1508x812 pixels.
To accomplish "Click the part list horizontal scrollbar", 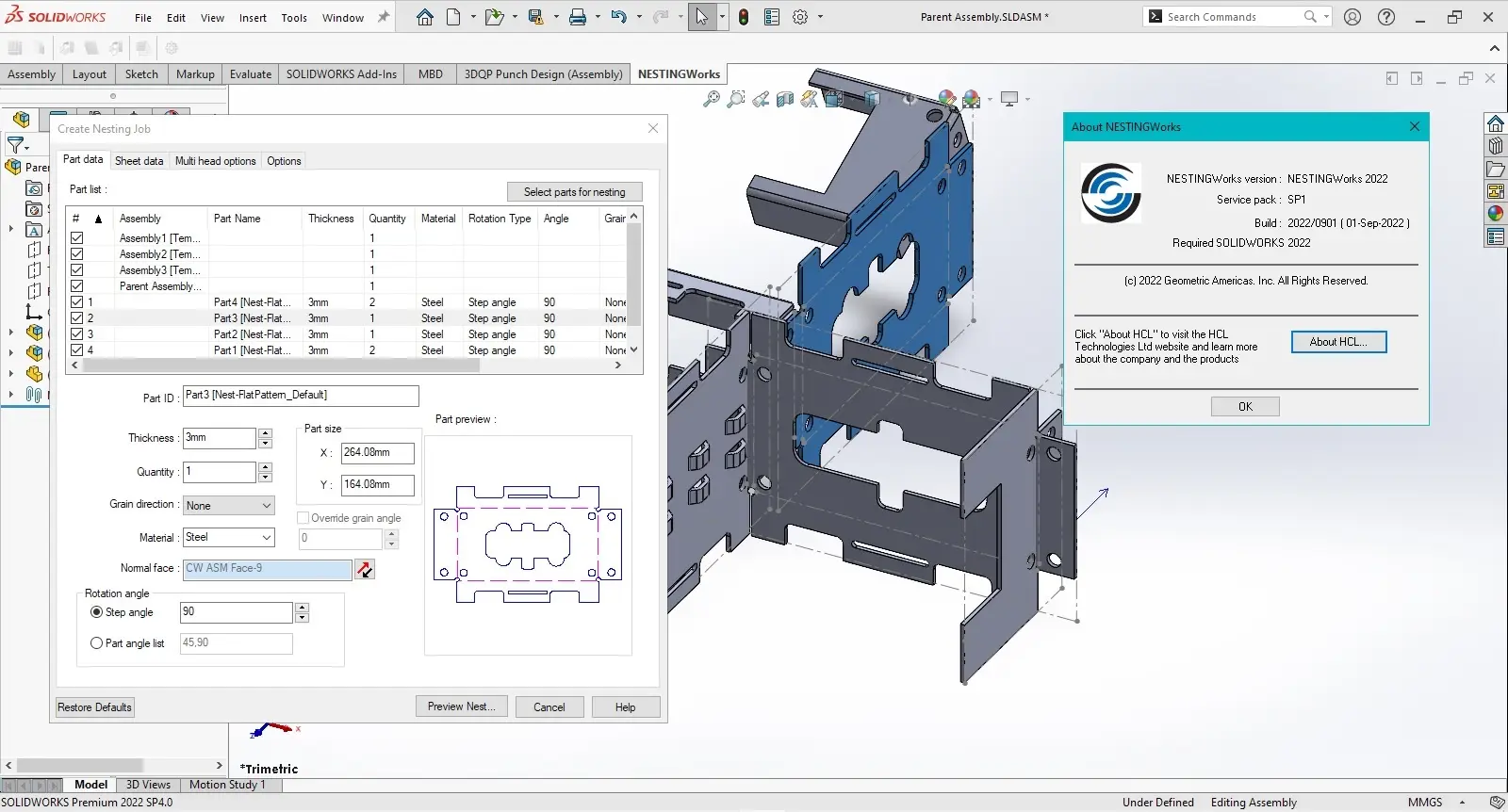I will pos(283,365).
